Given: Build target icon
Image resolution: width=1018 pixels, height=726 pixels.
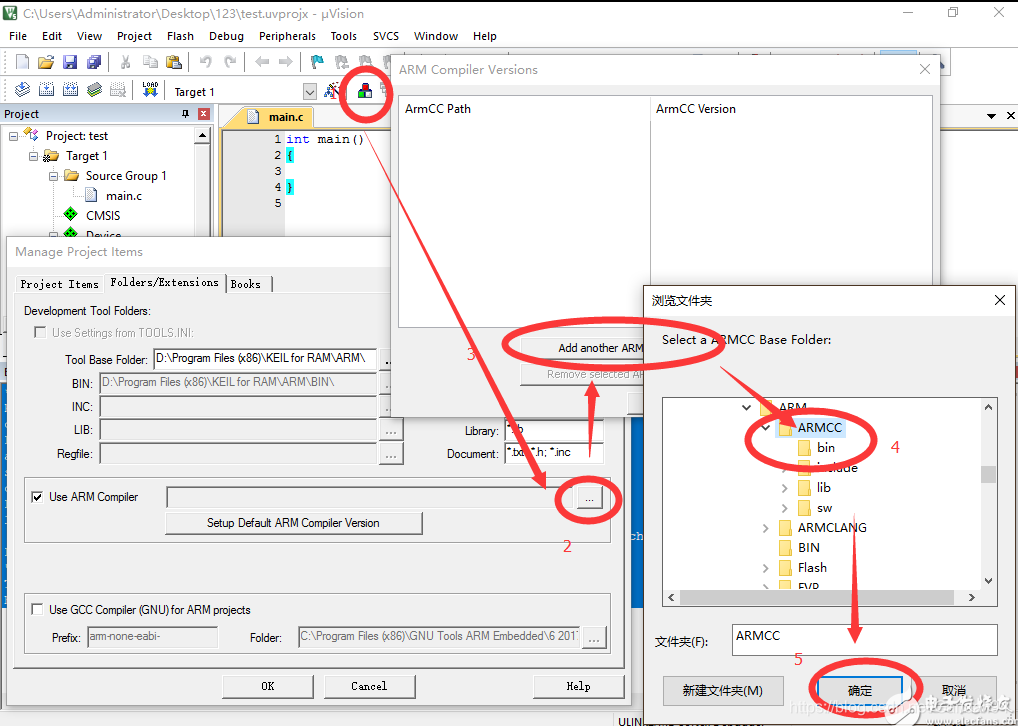Looking at the screenshot, I should click(x=46, y=90).
